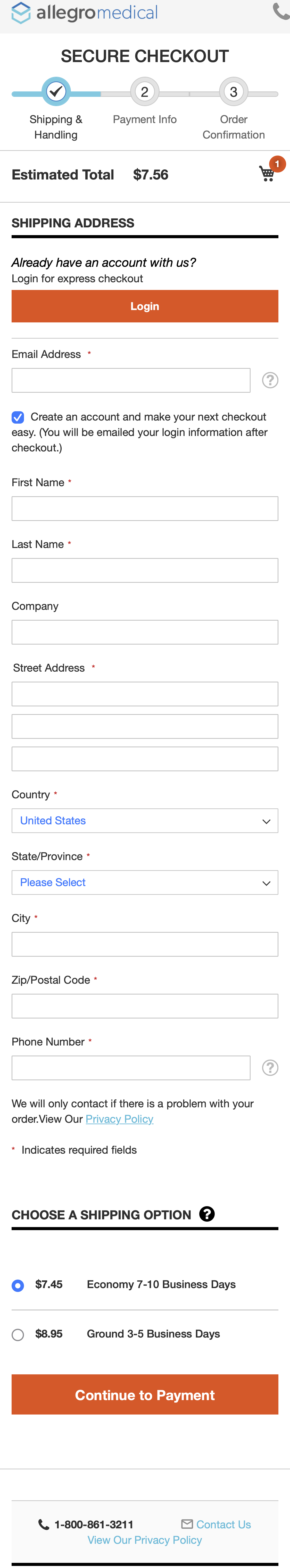
Task: Click the Login button for express checkout
Action: (x=144, y=306)
